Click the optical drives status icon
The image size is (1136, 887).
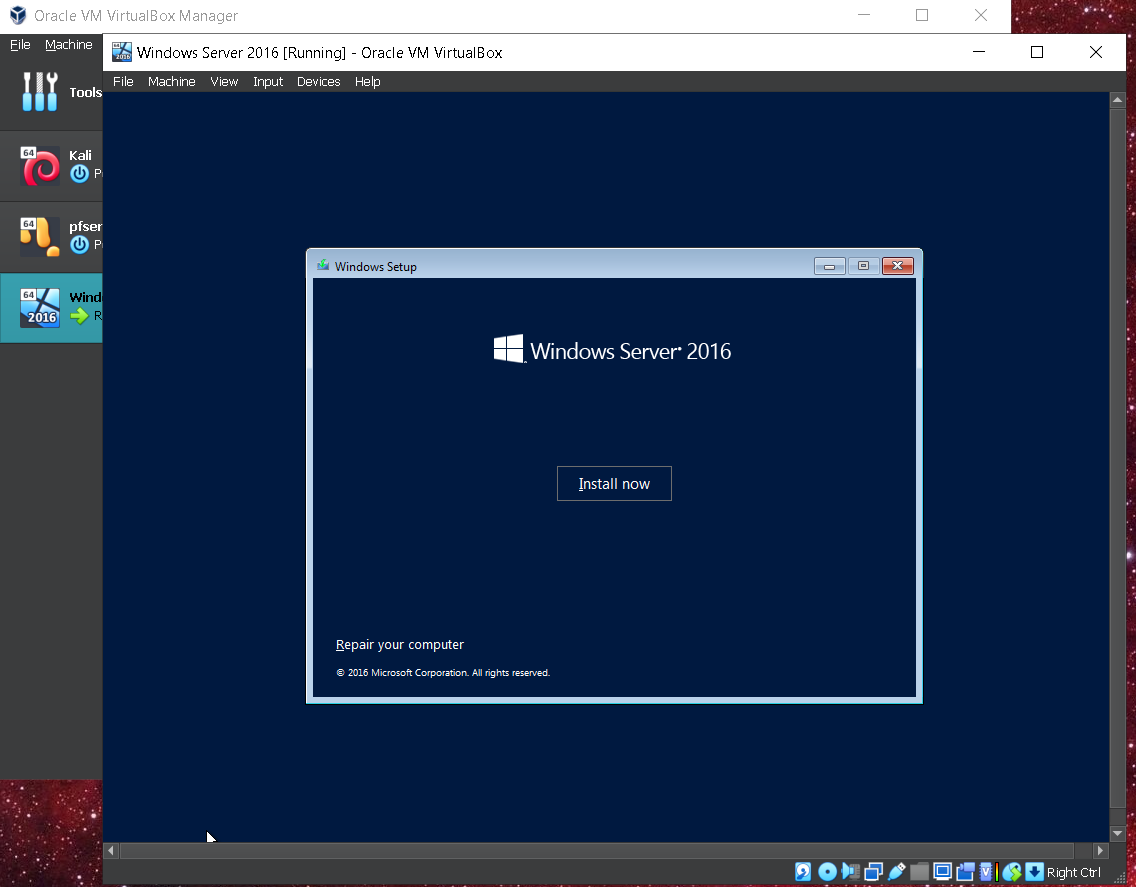tap(827, 871)
